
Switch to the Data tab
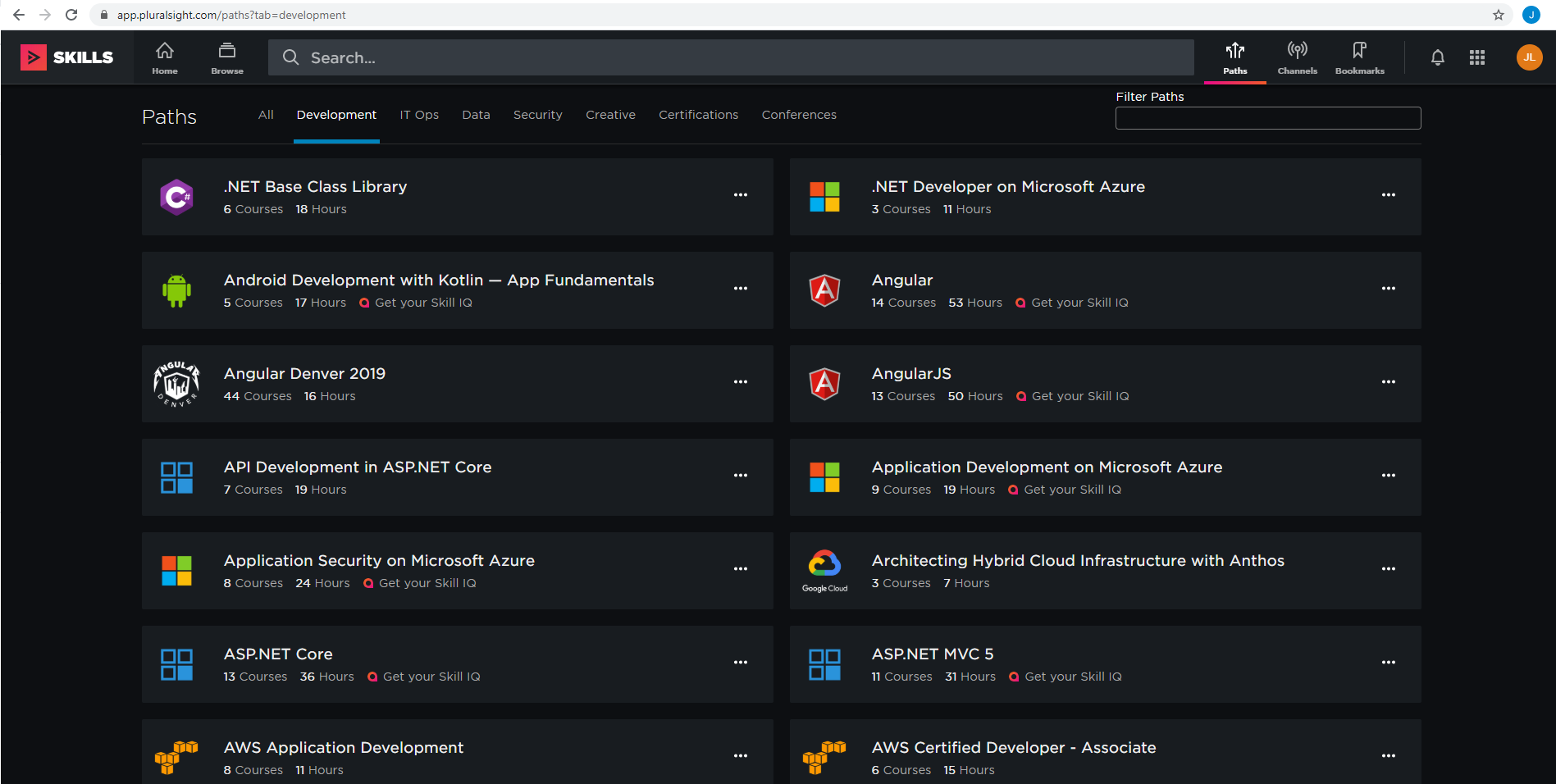[476, 115]
